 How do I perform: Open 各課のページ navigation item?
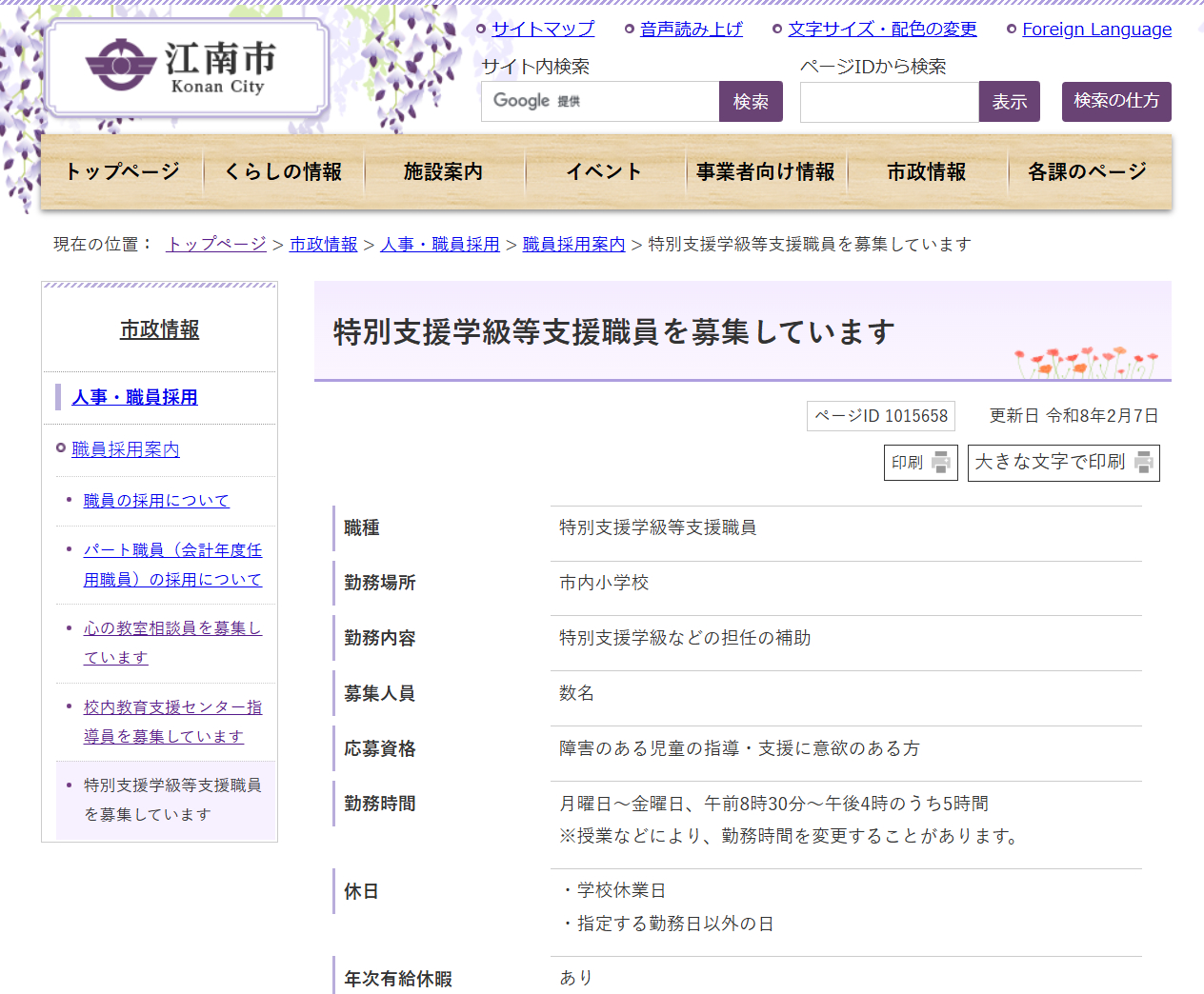point(1087,172)
